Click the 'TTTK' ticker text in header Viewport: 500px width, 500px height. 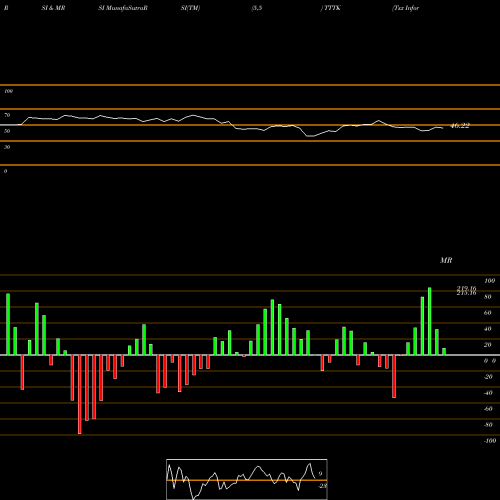tap(332, 8)
